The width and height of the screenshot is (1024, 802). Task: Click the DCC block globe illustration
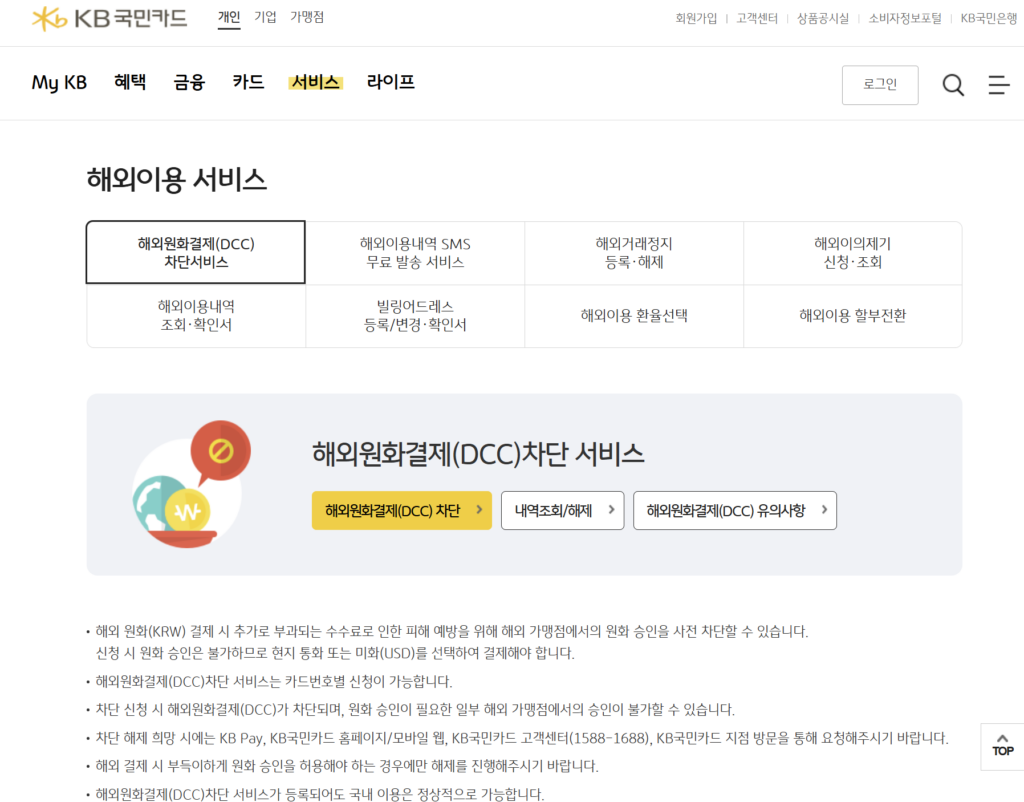click(191, 484)
